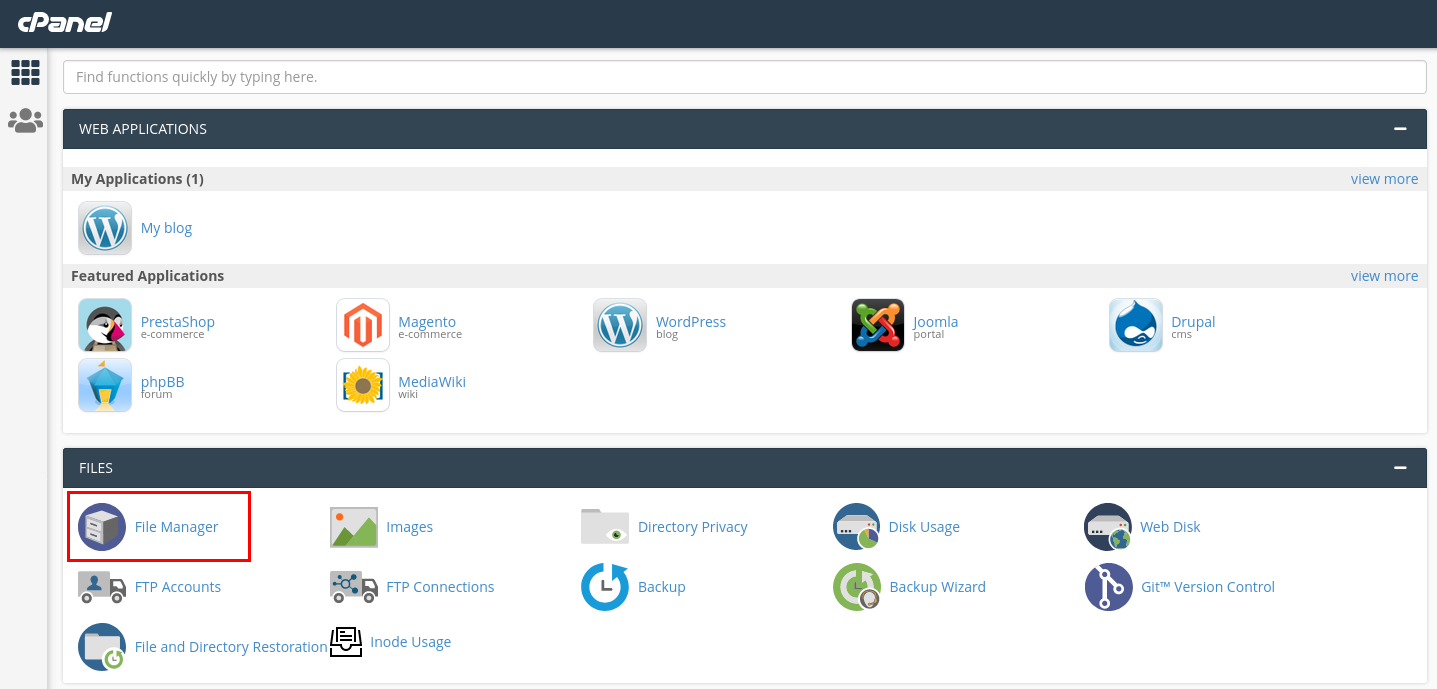Click the File Manager cabinet icon
1437x689 pixels.
coord(102,527)
